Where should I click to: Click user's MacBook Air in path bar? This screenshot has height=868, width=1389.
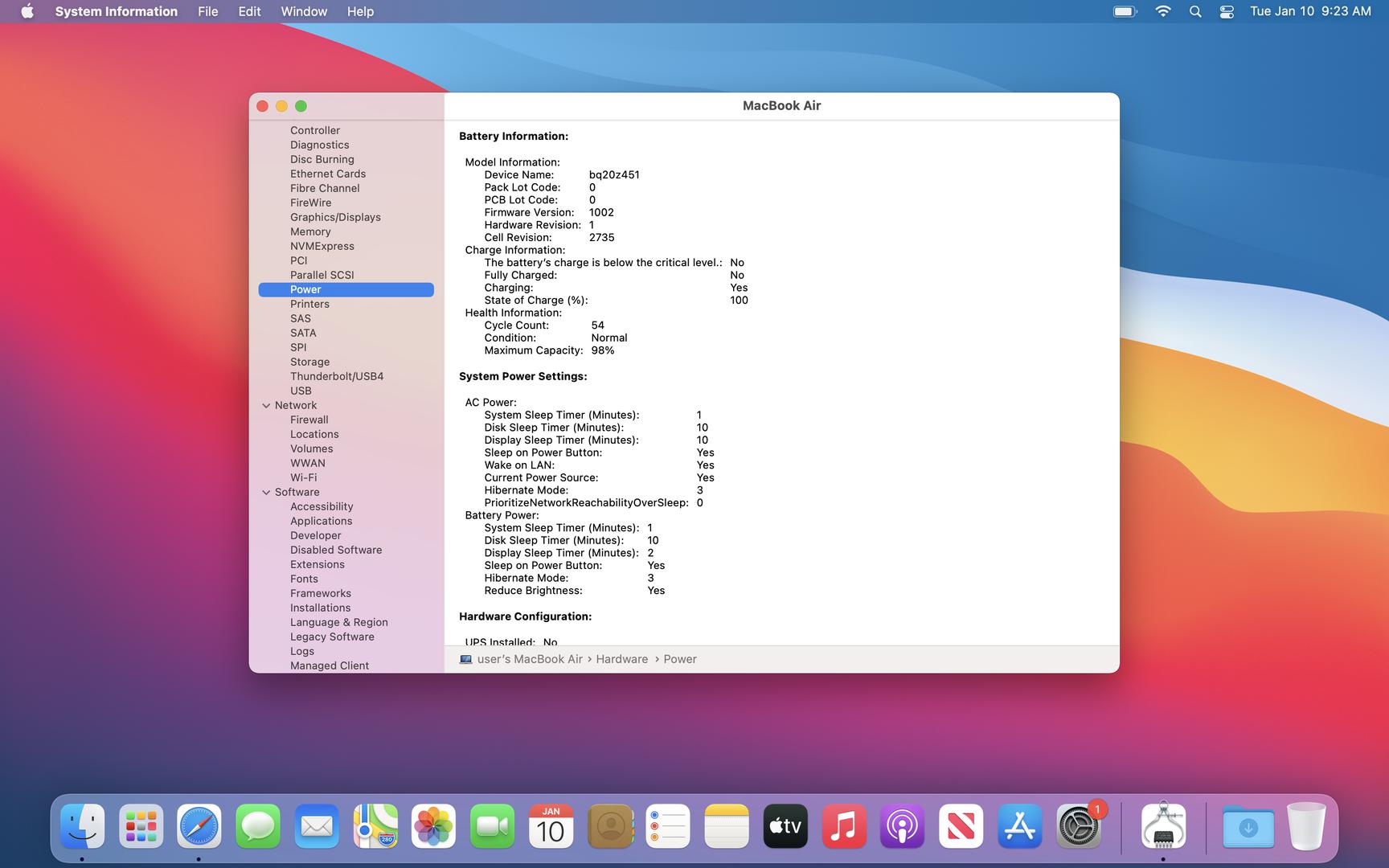tap(529, 659)
